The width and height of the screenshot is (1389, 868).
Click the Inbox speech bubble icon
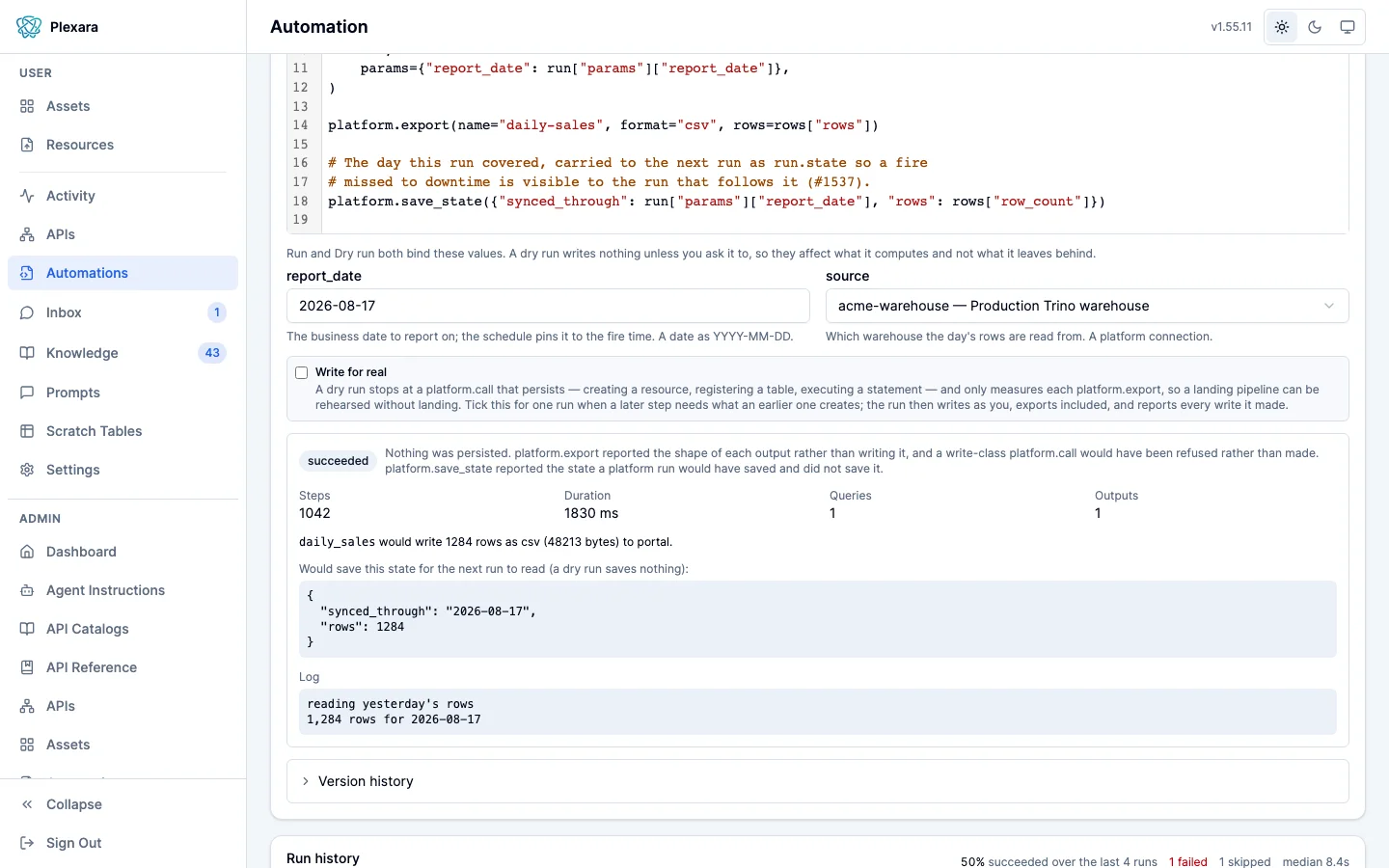click(27, 312)
